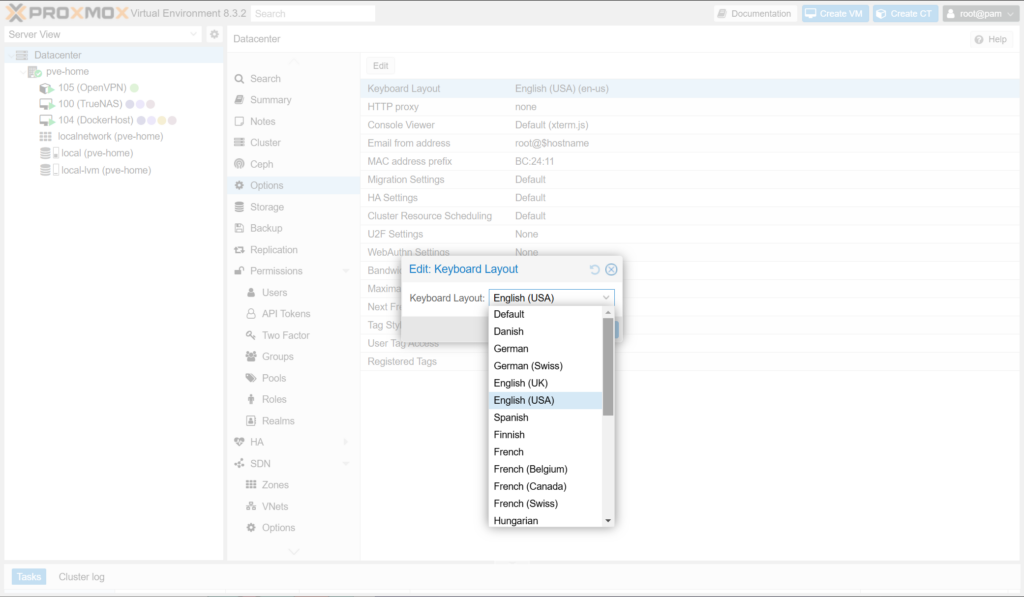Collapse the Keyboard Layout combo box arrow
This screenshot has height=597, width=1024.
pos(606,298)
